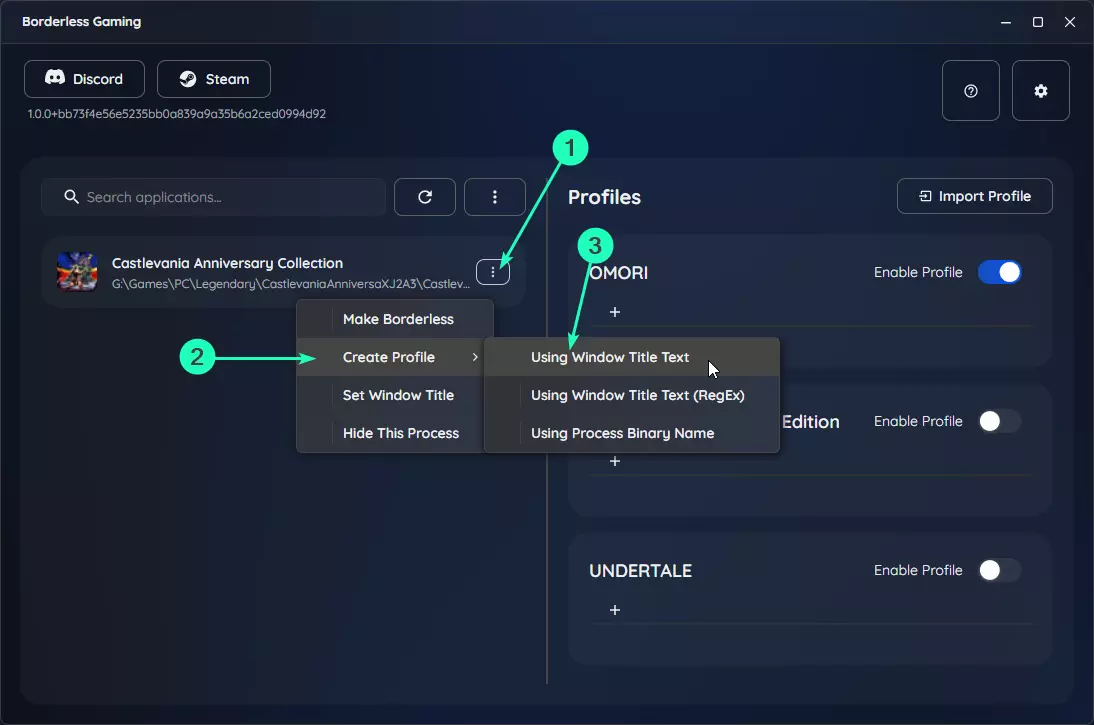Select Using Process Binary Name
Image resolution: width=1094 pixels, height=725 pixels.
pyautogui.click(x=631, y=433)
